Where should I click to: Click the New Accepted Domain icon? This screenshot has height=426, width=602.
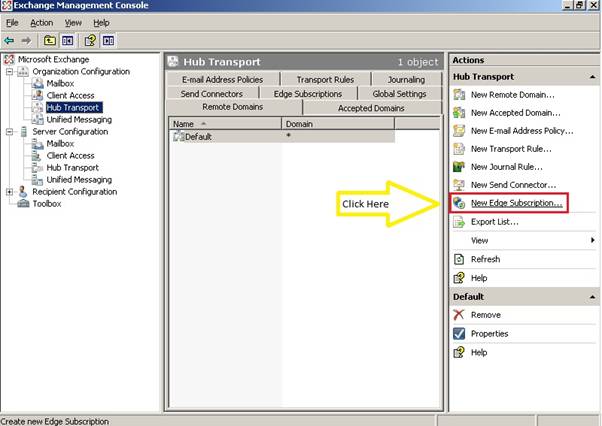pyautogui.click(x=459, y=112)
